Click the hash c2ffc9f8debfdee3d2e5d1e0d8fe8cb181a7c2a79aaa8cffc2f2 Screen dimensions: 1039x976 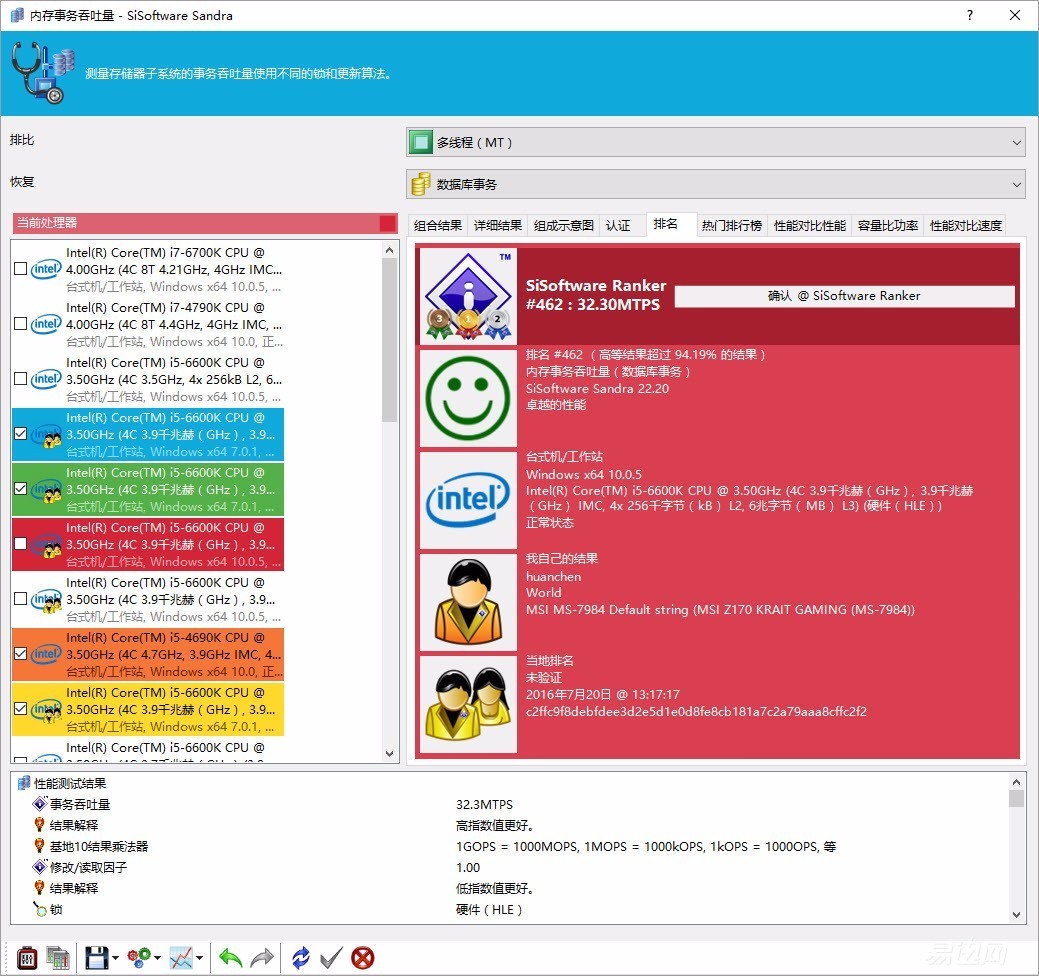696,712
